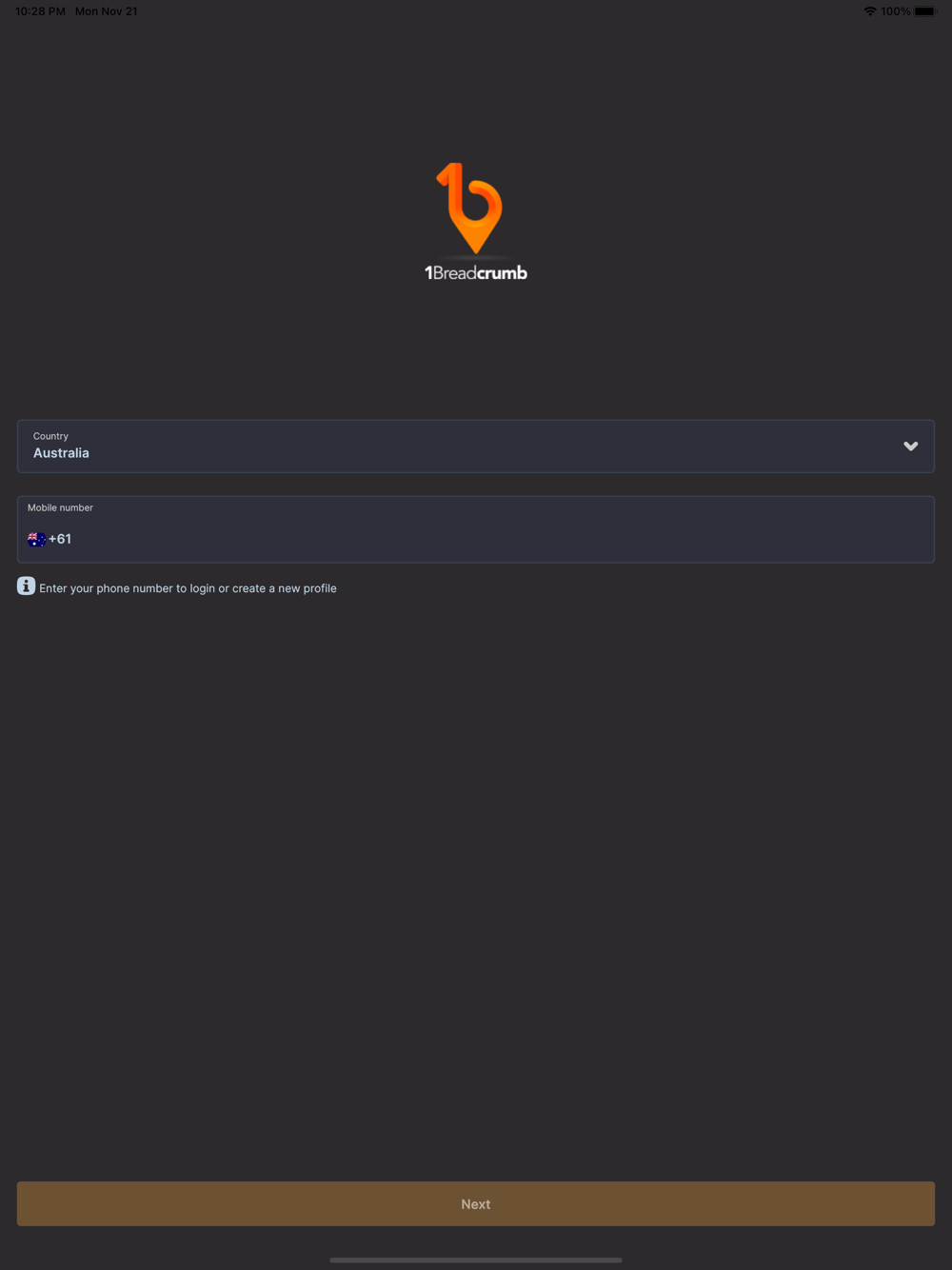The width and height of the screenshot is (952, 1270).
Task: Tap the home indicator bar
Action: (x=476, y=1260)
